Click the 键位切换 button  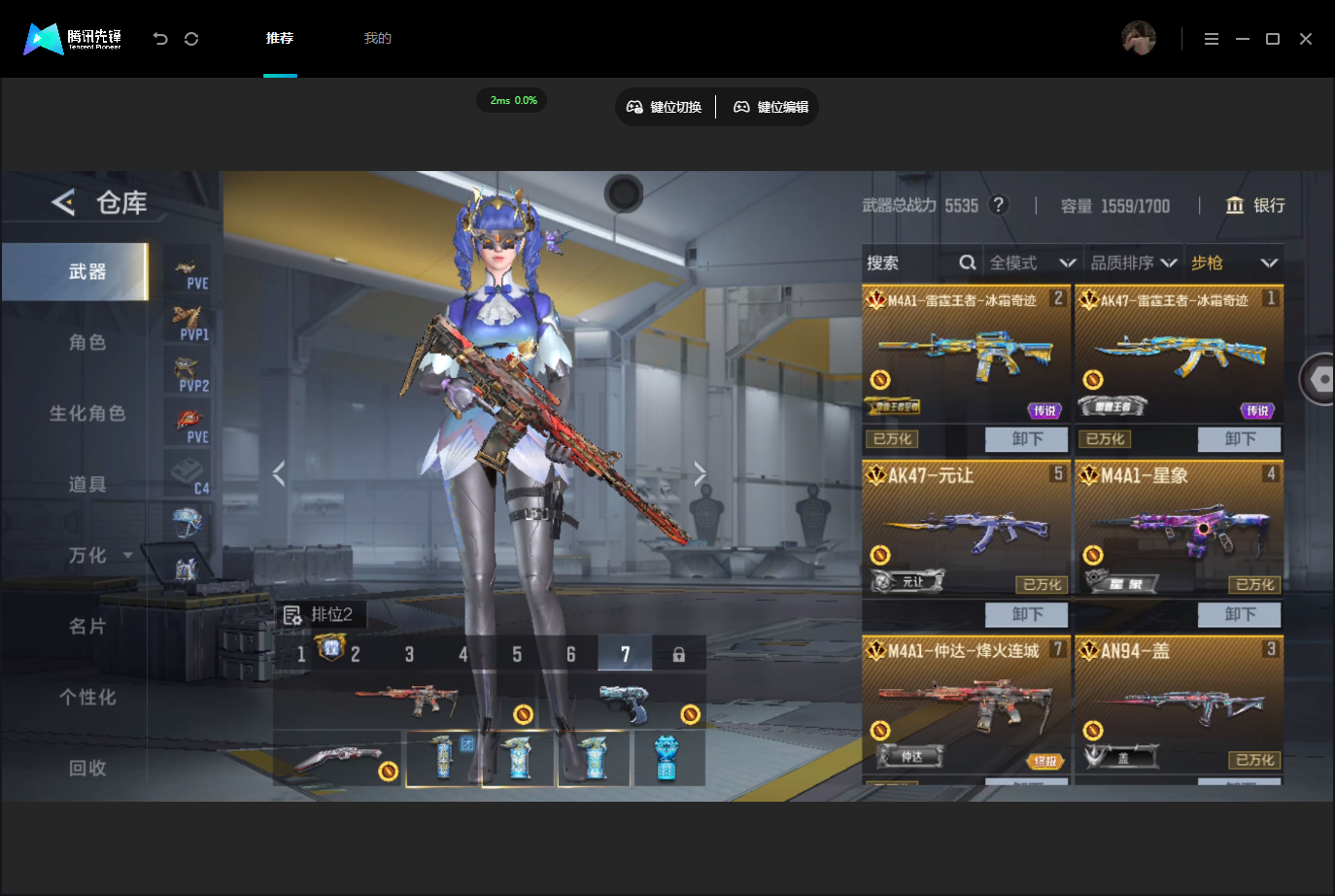click(x=665, y=107)
